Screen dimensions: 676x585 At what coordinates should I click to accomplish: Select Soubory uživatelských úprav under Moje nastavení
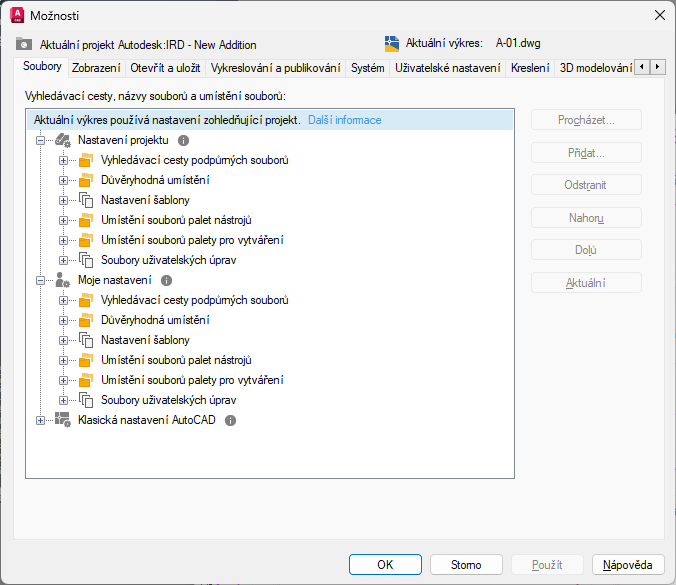pos(168,400)
